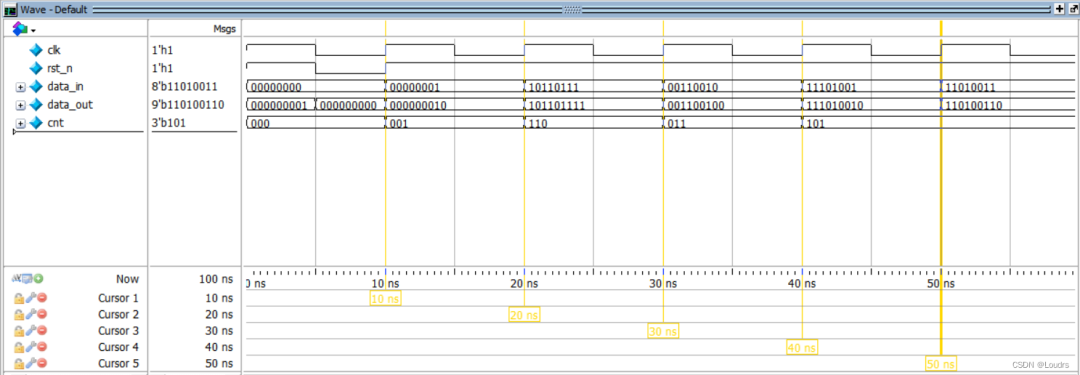Image resolution: width=1080 pixels, height=375 pixels.
Task: Click the Wave pane add plus button
Action: (1059, 9)
